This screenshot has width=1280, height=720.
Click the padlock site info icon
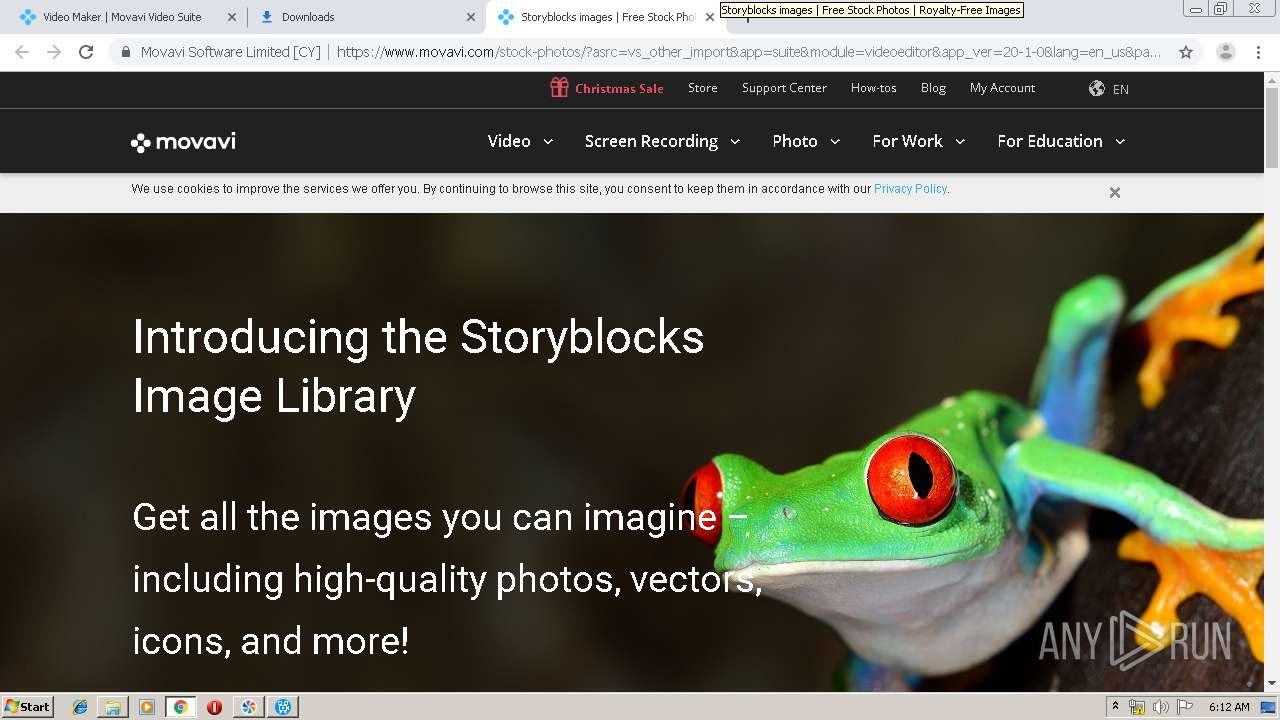coord(126,52)
